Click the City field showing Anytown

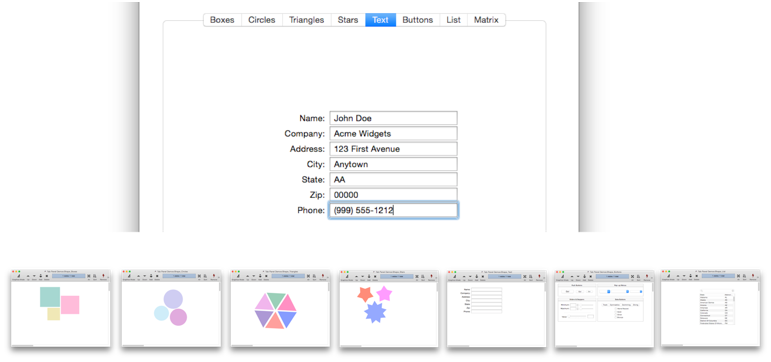pyautogui.click(x=393, y=164)
